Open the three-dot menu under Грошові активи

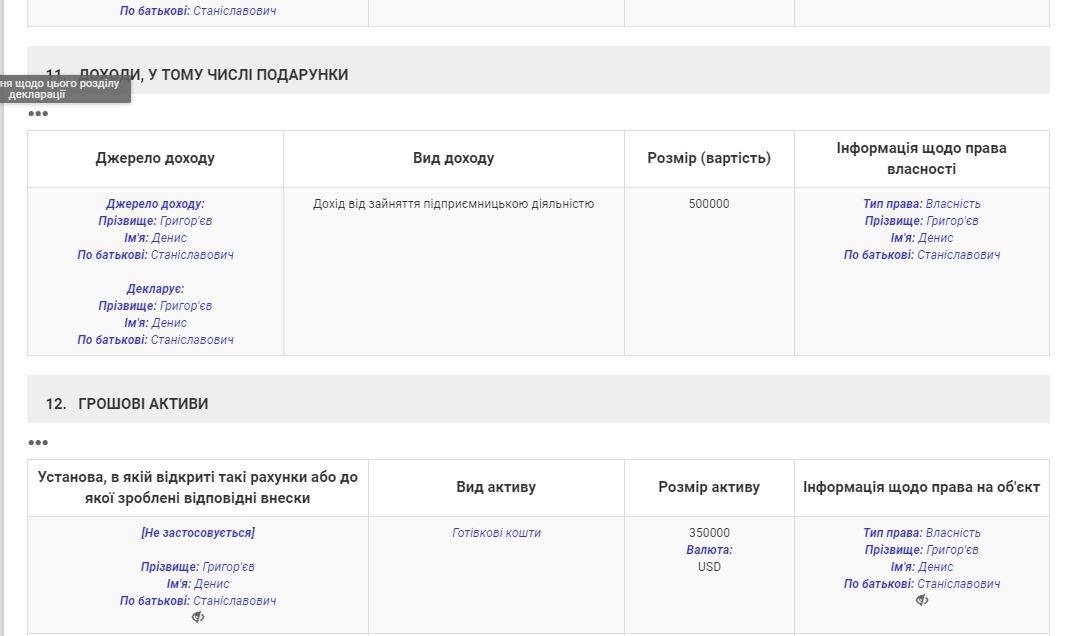[38, 443]
